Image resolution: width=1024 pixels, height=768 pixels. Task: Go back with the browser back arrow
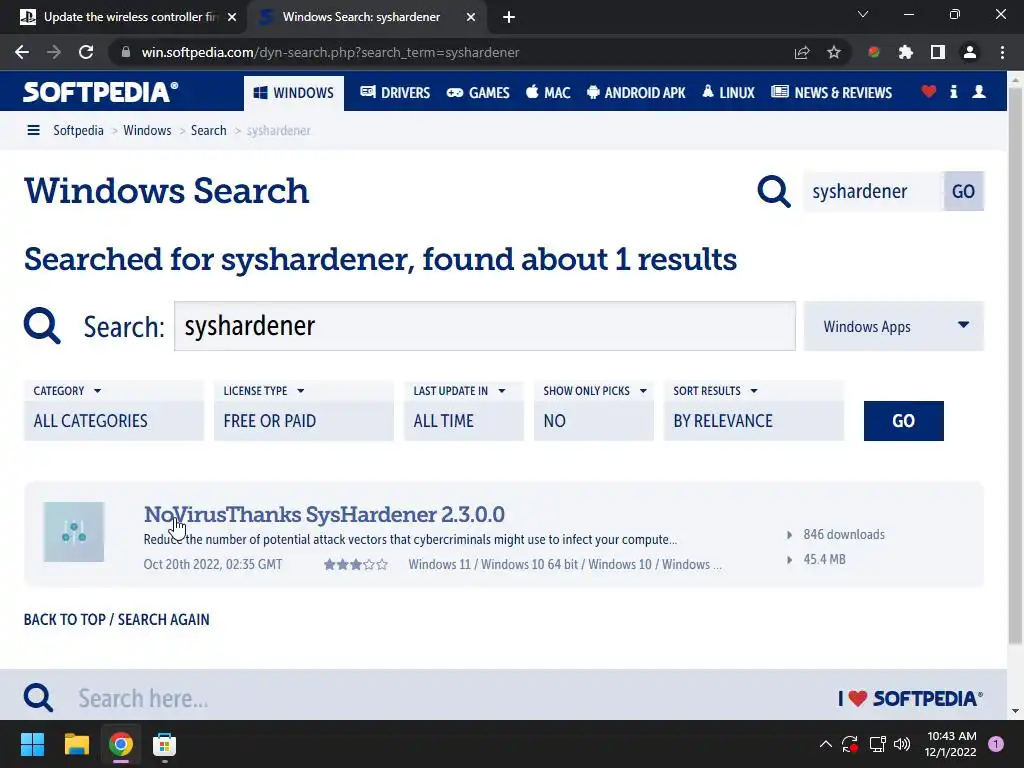point(22,52)
